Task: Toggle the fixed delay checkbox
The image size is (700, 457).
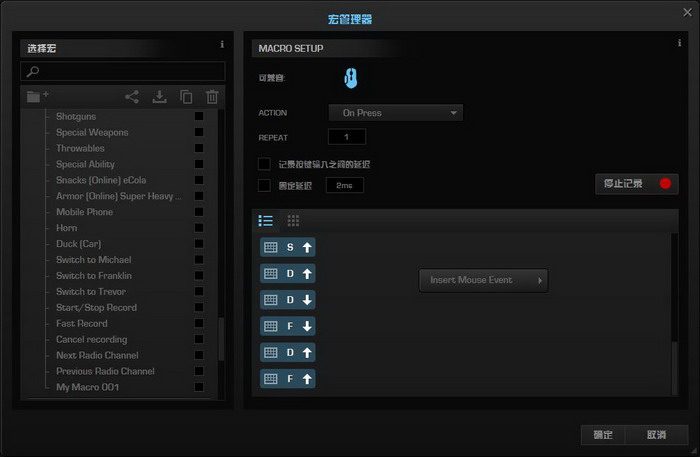Action: pyautogui.click(x=265, y=185)
